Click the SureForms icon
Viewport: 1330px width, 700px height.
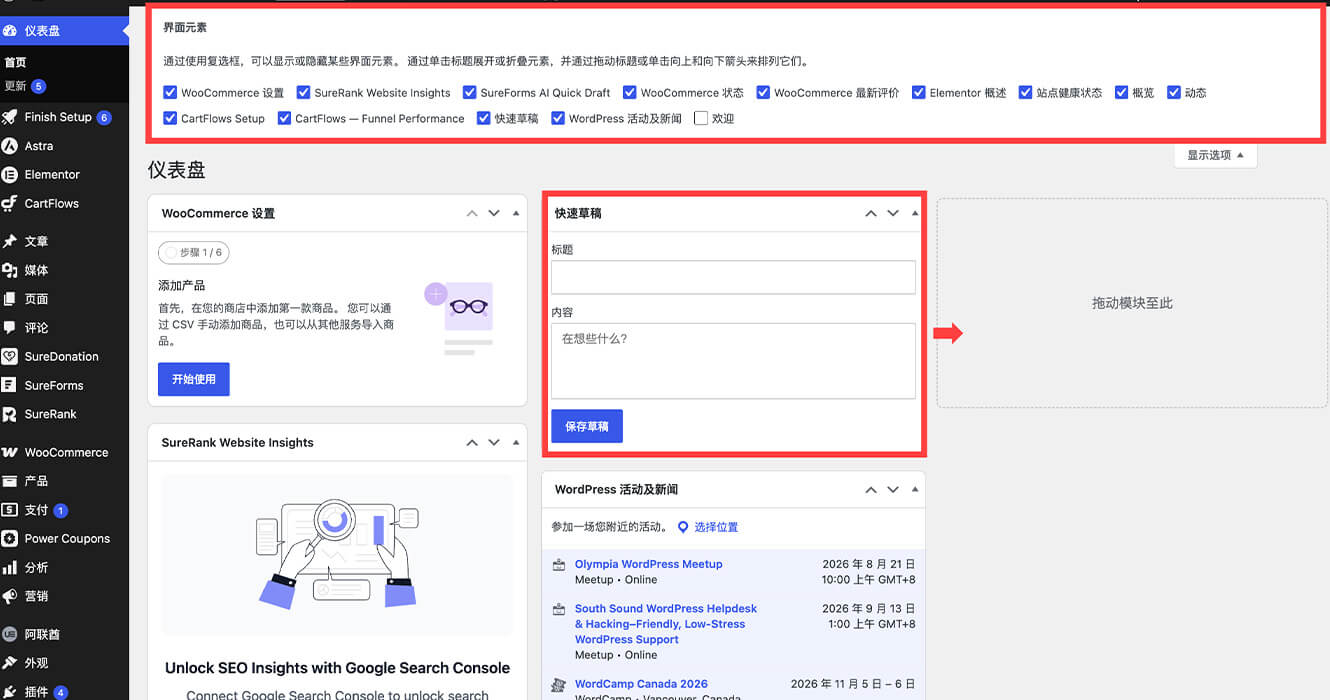[x=10, y=385]
